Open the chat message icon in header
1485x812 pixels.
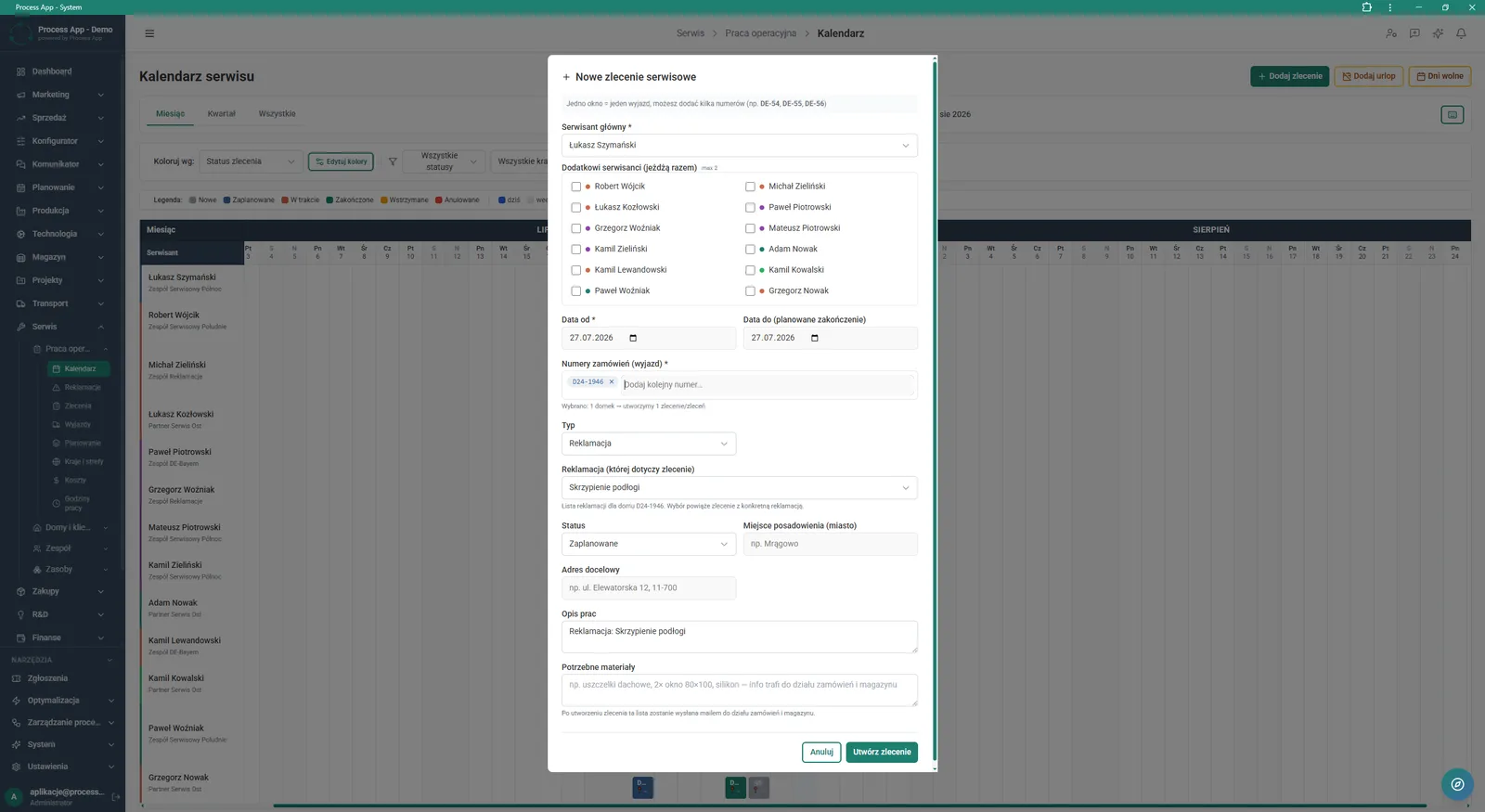coord(1414,33)
